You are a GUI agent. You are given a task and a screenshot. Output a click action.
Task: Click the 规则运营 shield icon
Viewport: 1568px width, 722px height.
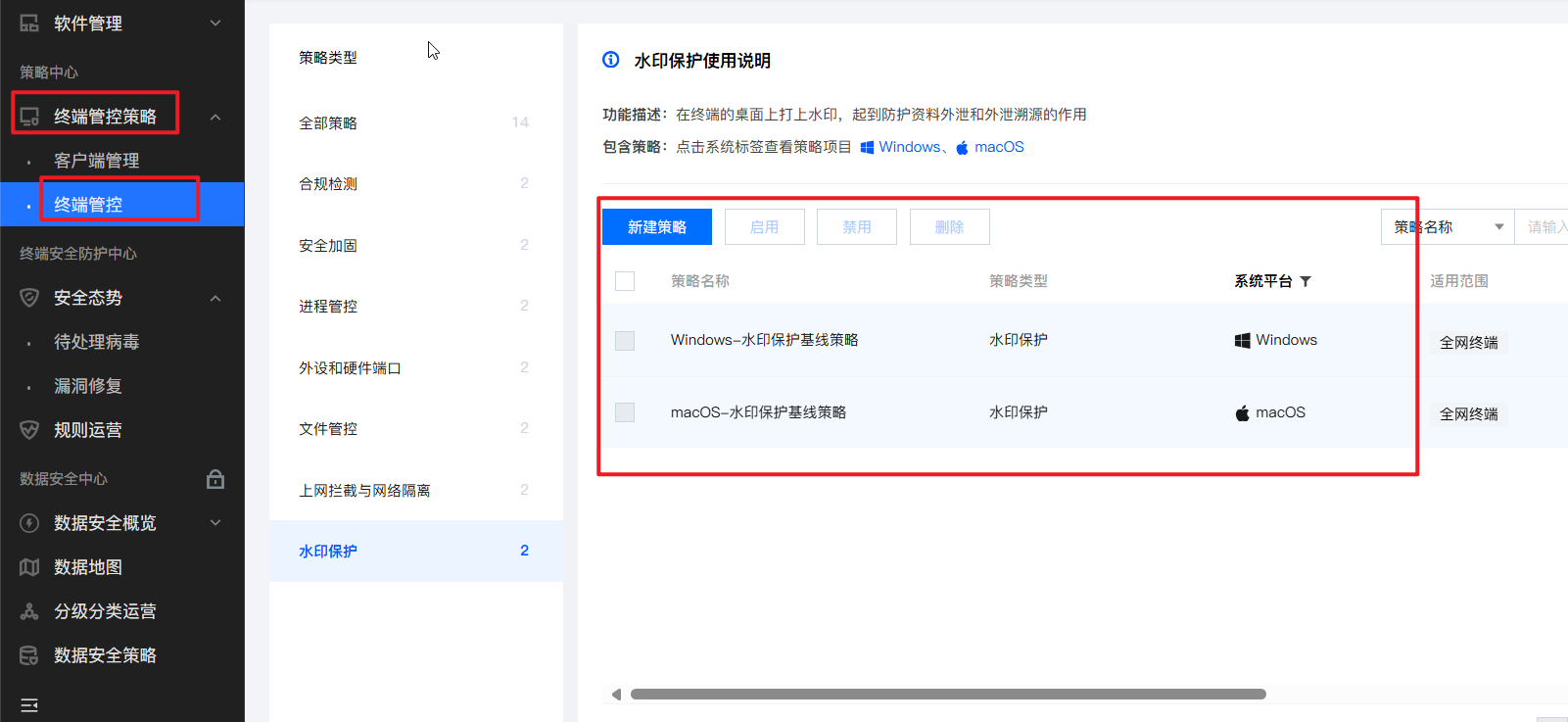(x=29, y=430)
